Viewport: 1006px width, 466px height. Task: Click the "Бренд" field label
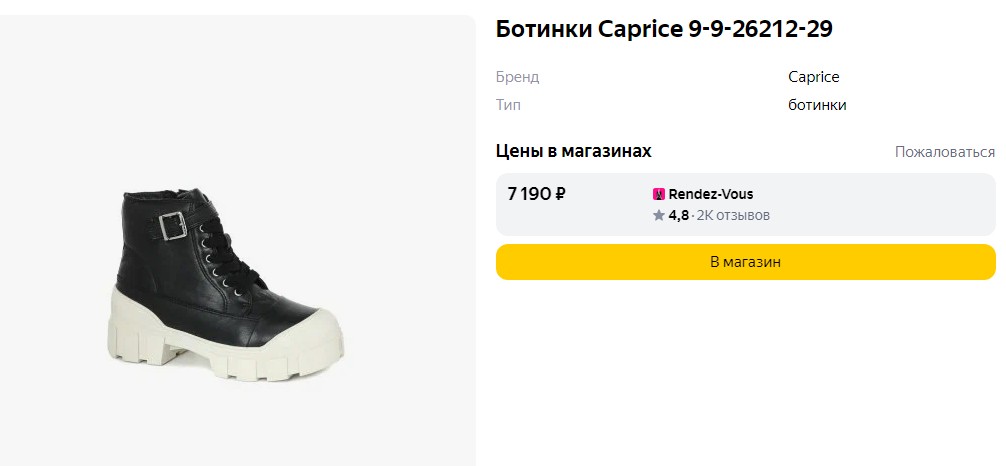click(517, 77)
